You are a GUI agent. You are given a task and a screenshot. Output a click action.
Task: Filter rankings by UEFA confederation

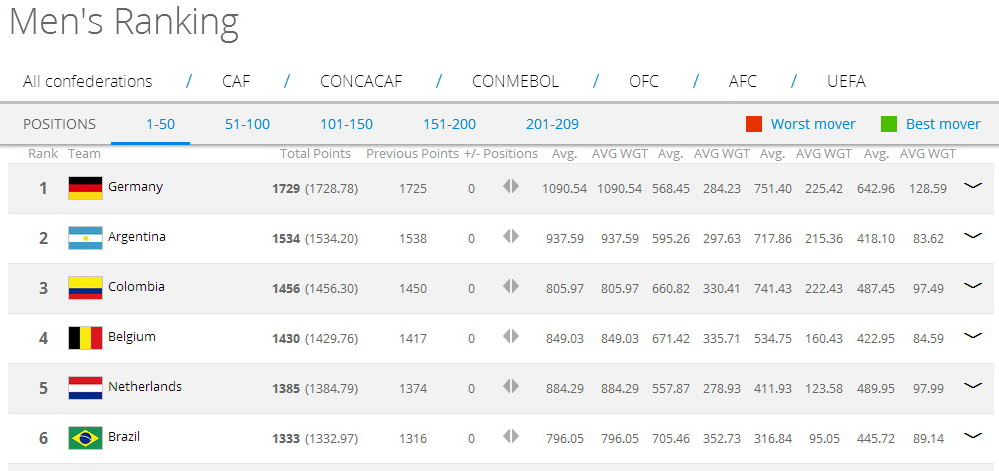(x=846, y=81)
